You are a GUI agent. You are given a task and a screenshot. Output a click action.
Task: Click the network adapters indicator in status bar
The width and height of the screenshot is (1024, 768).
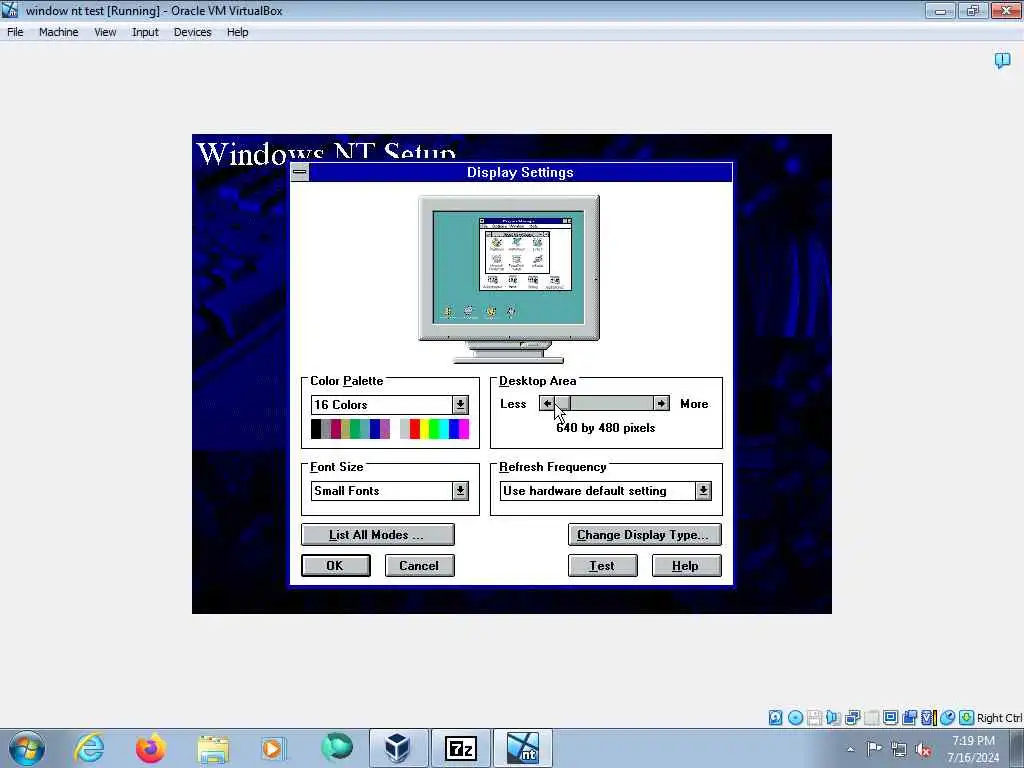tap(852, 718)
